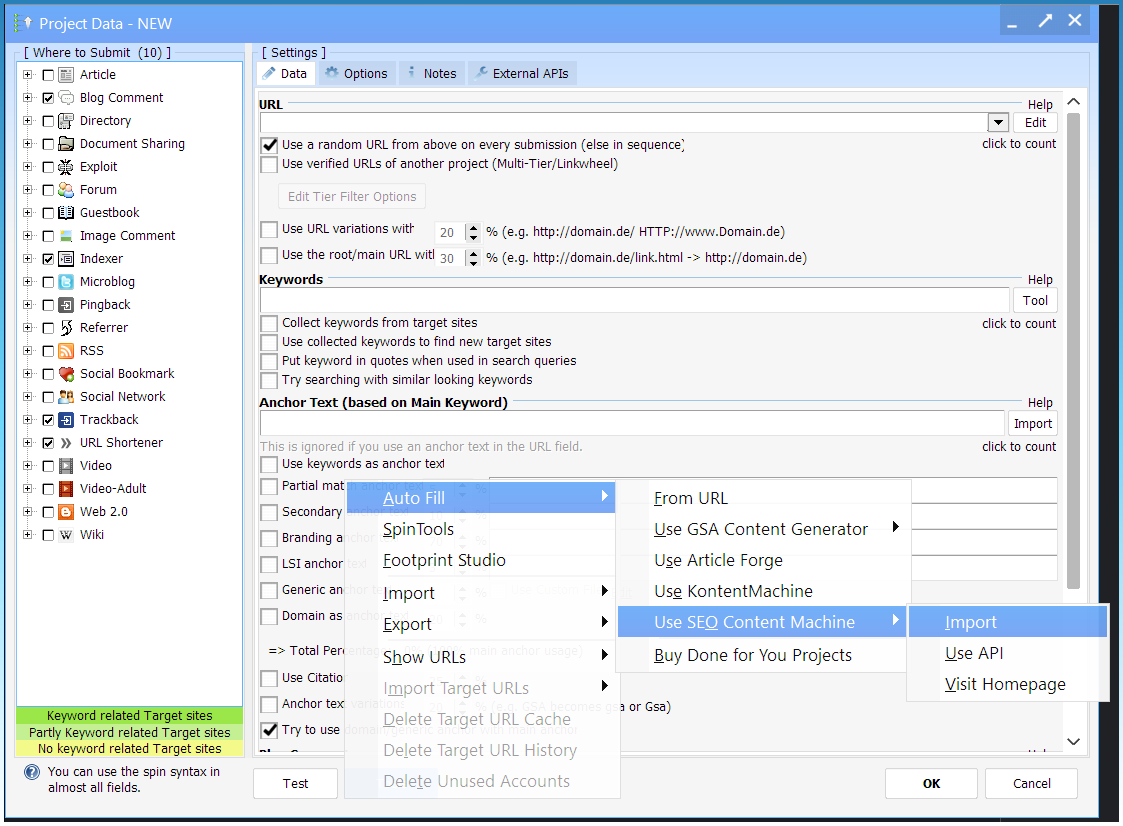
Task: Click the RSS feed orange icon
Action: 66,351
